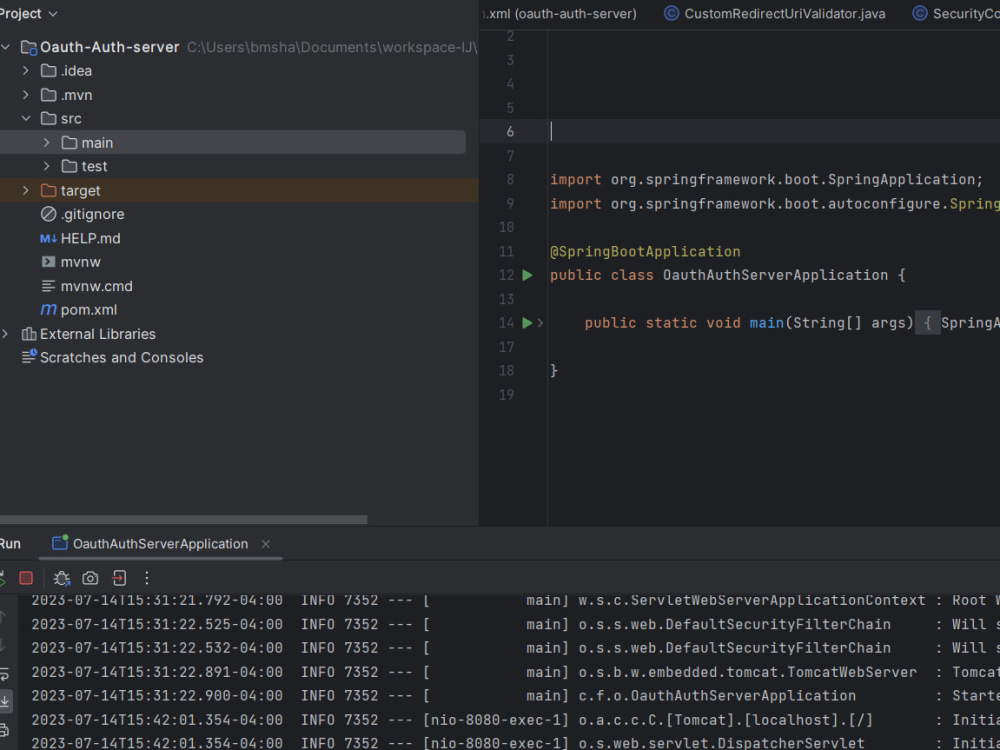Expand the target folder
This screenshot has height=750, width=1000.
[26, 191]
